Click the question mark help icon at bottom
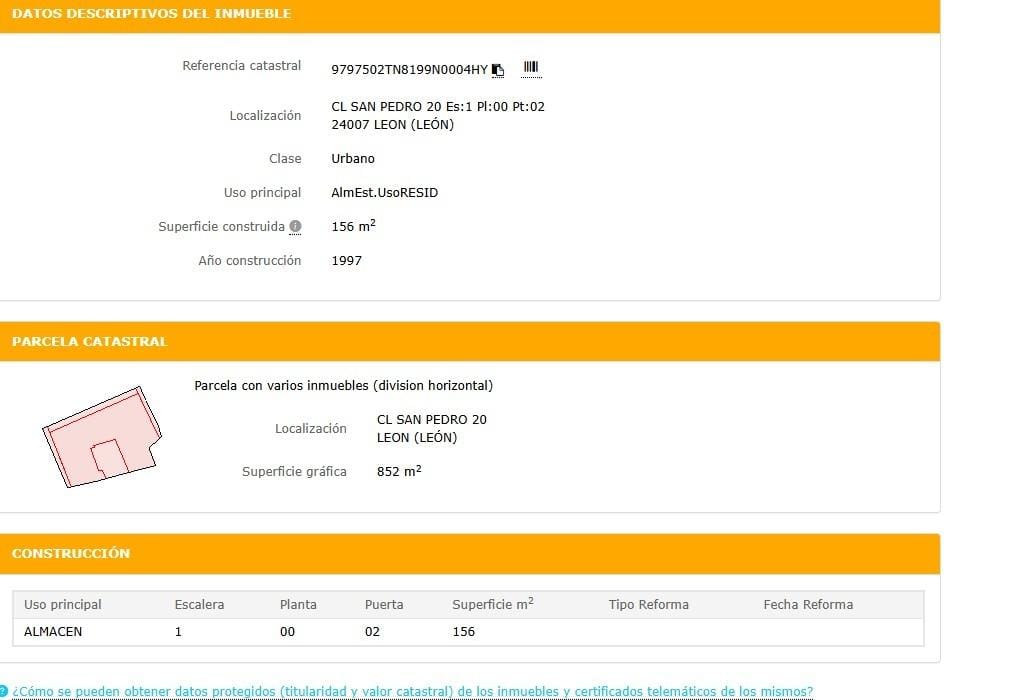Image resolution: width=1021 pixels, height=700 pixels. (3, 691)
